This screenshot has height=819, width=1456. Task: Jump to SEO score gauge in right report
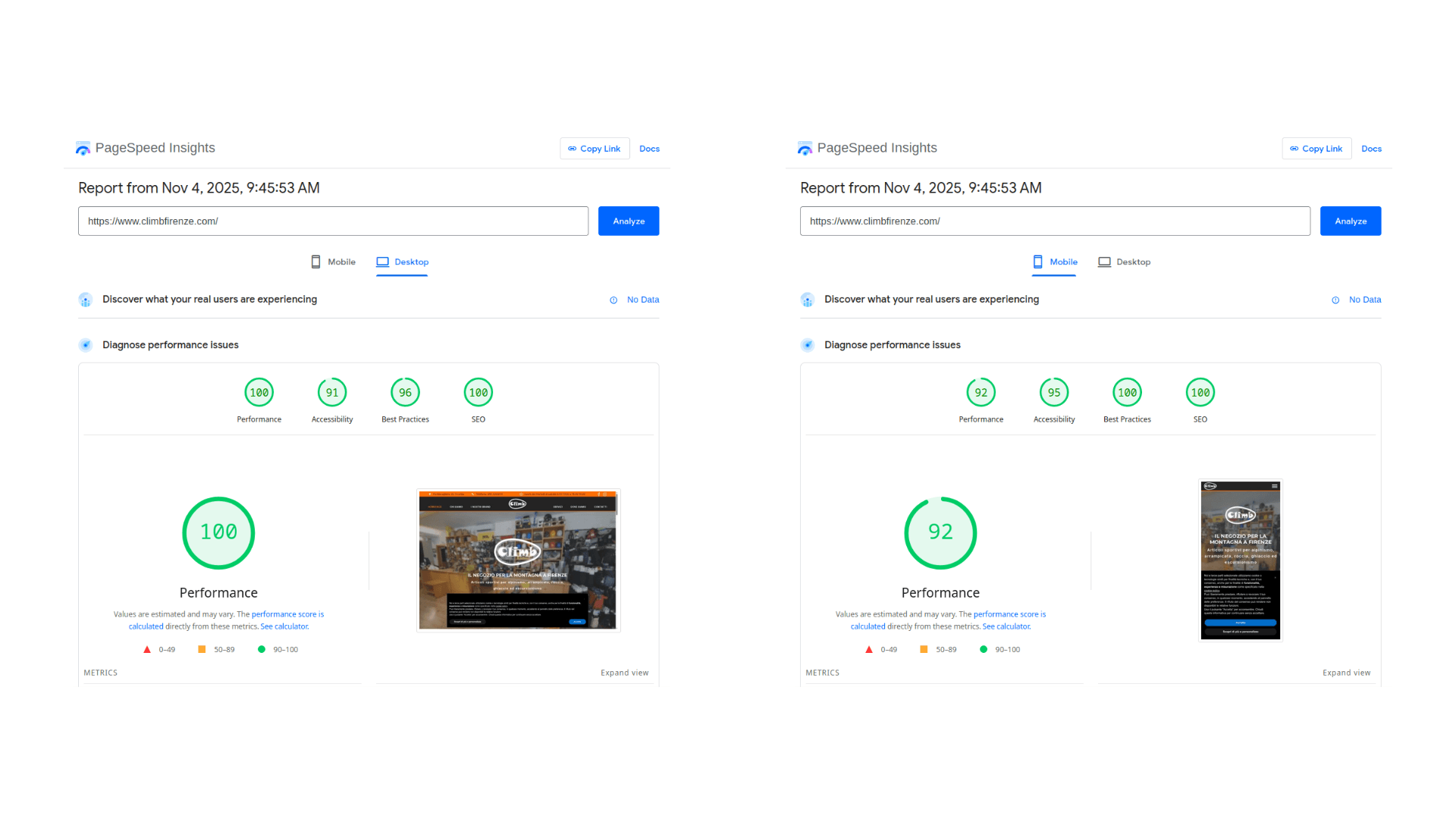click(x=1200, y=393)
